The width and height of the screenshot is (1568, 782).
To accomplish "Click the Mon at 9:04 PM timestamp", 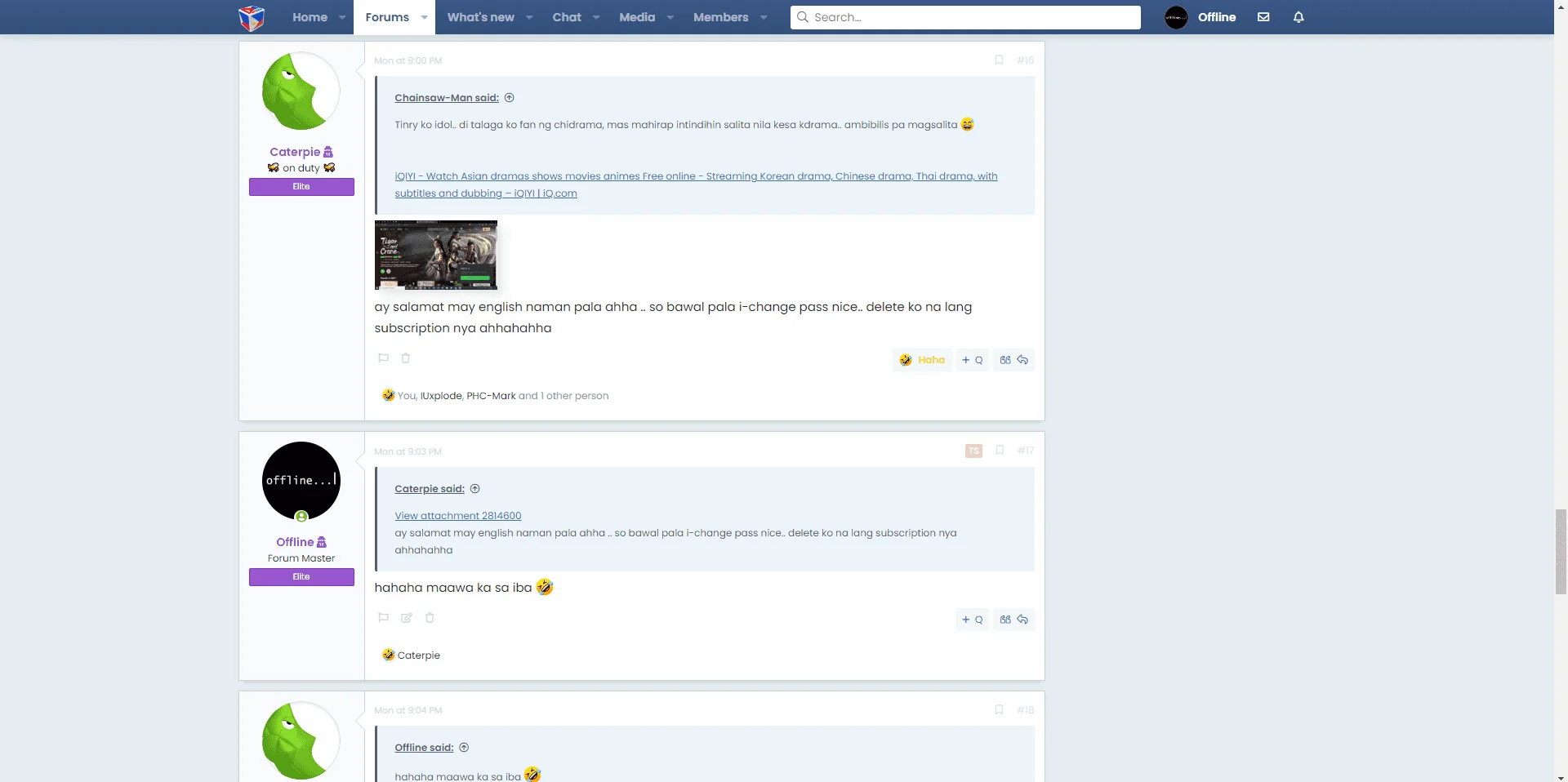I will [x=408, y=710].
